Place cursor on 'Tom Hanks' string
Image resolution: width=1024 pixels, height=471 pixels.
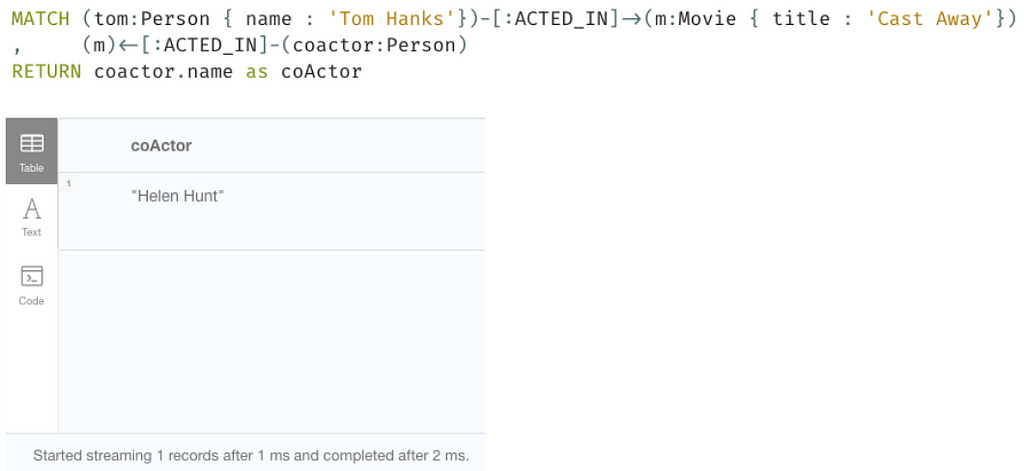pos(397,18)
